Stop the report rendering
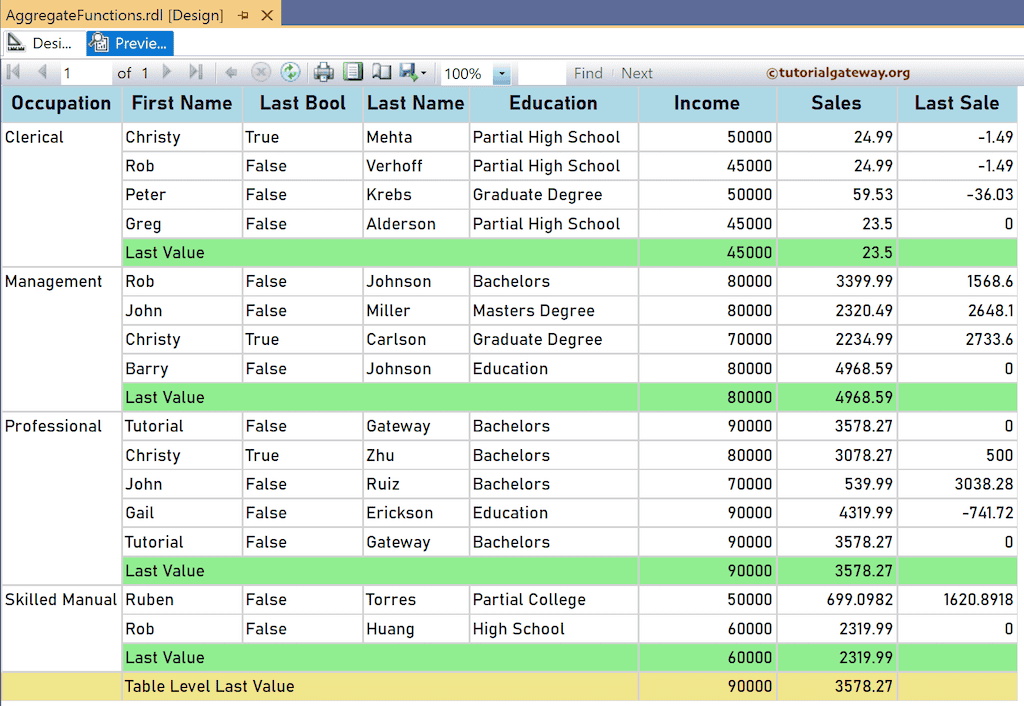 coord(260,72)
